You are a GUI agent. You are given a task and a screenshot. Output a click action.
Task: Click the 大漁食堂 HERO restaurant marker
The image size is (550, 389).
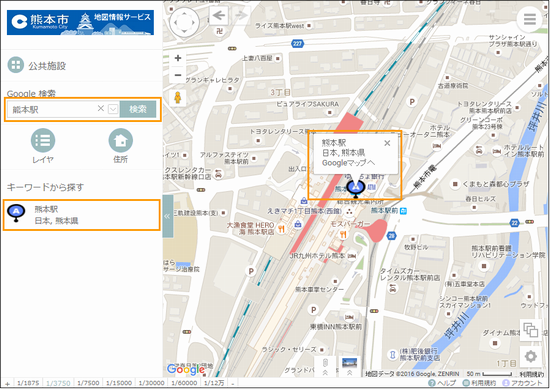pos(281,229)
